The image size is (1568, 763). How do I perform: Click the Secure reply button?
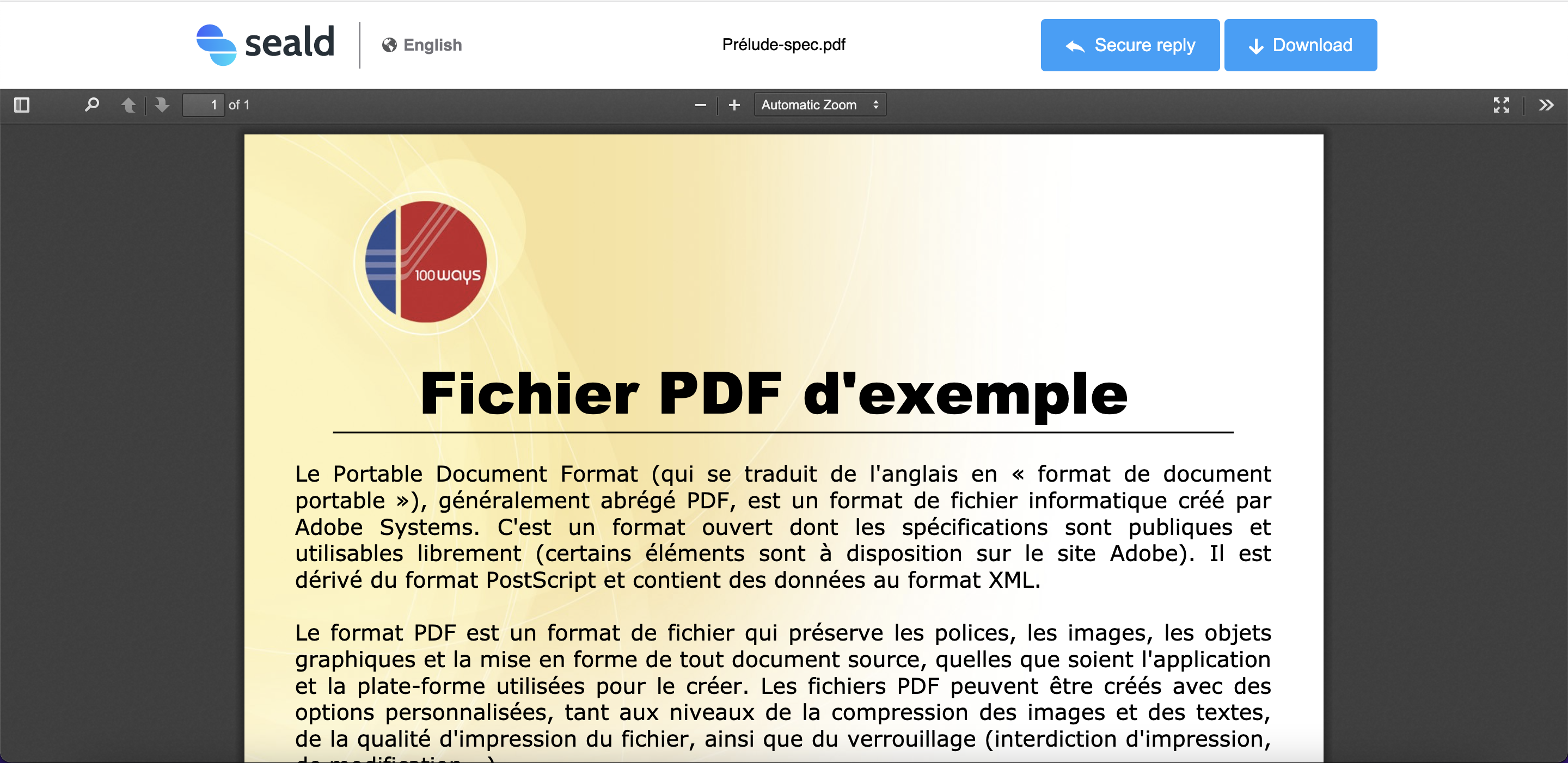pyautogui.click(x=1128, y=45)
